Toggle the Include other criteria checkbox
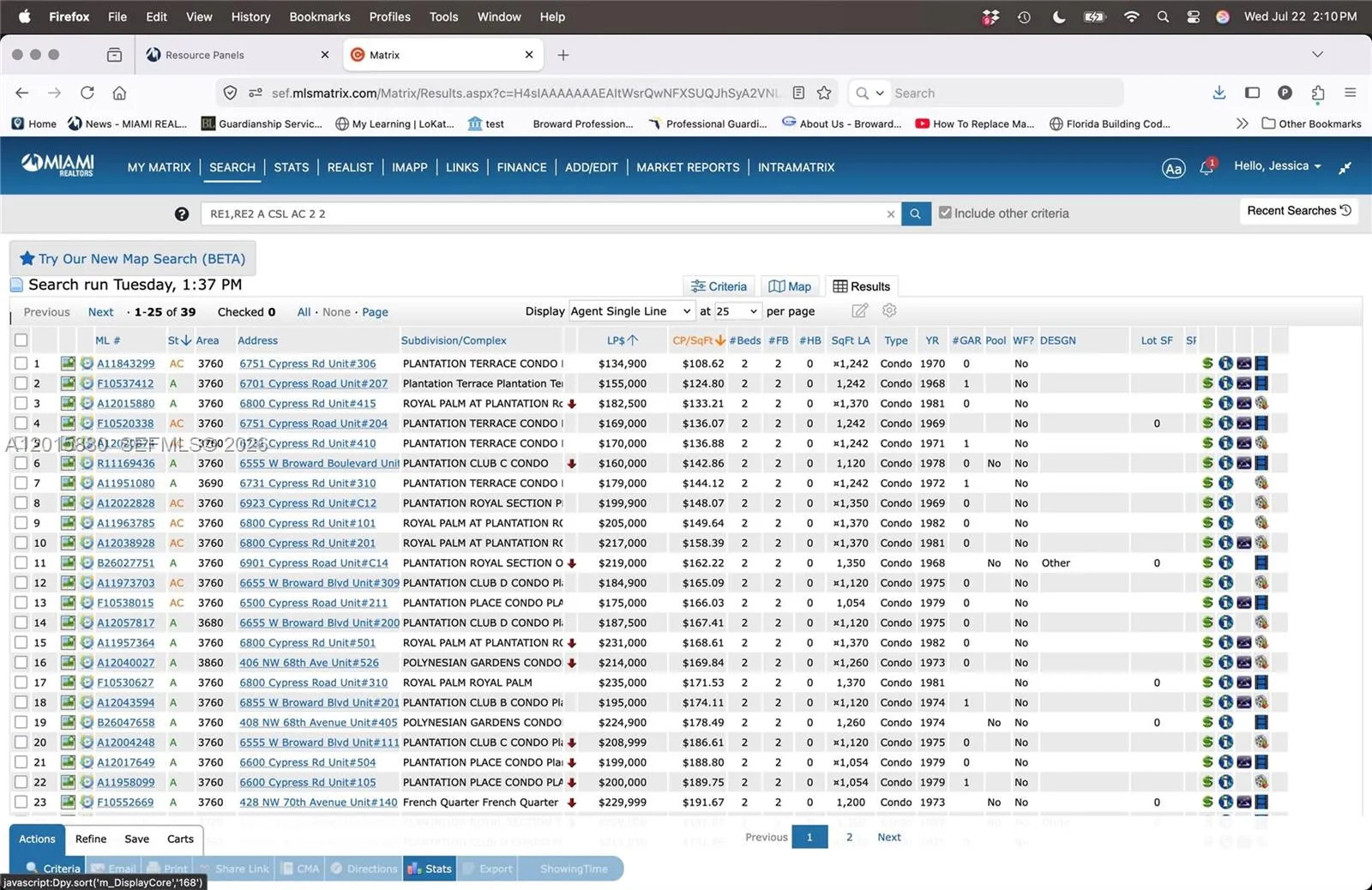1372x890 pixels. coord(945,213)
